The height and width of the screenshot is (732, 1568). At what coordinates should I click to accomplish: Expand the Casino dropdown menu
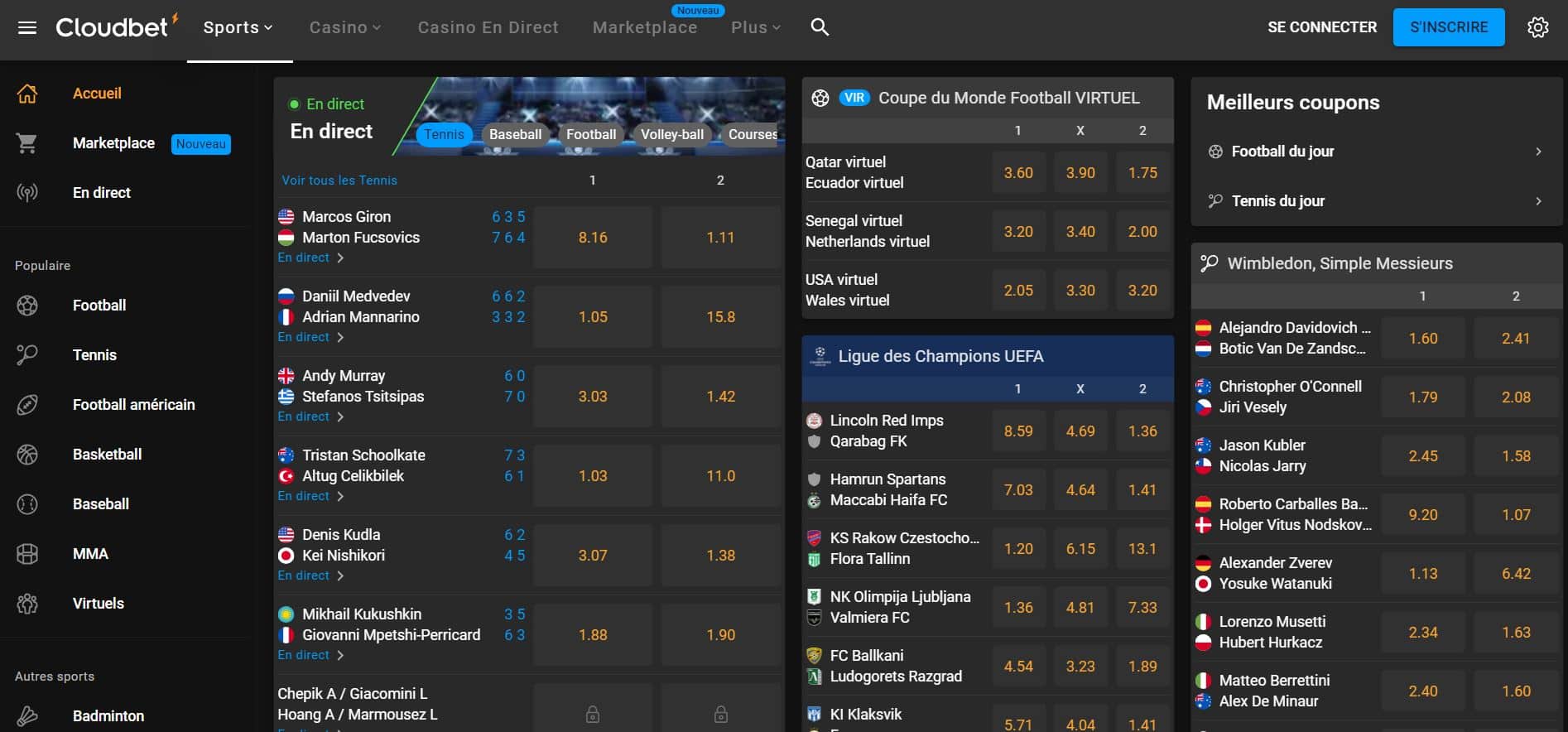345,27
